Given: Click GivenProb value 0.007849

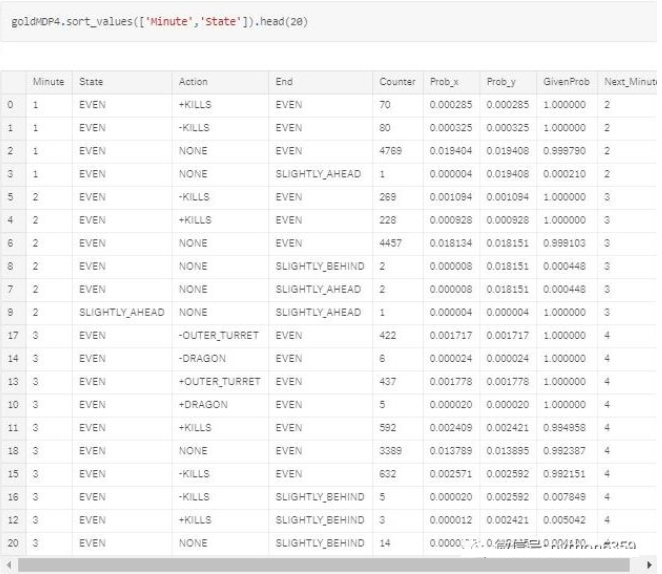Looking at the screenshot, I should 564,497.
